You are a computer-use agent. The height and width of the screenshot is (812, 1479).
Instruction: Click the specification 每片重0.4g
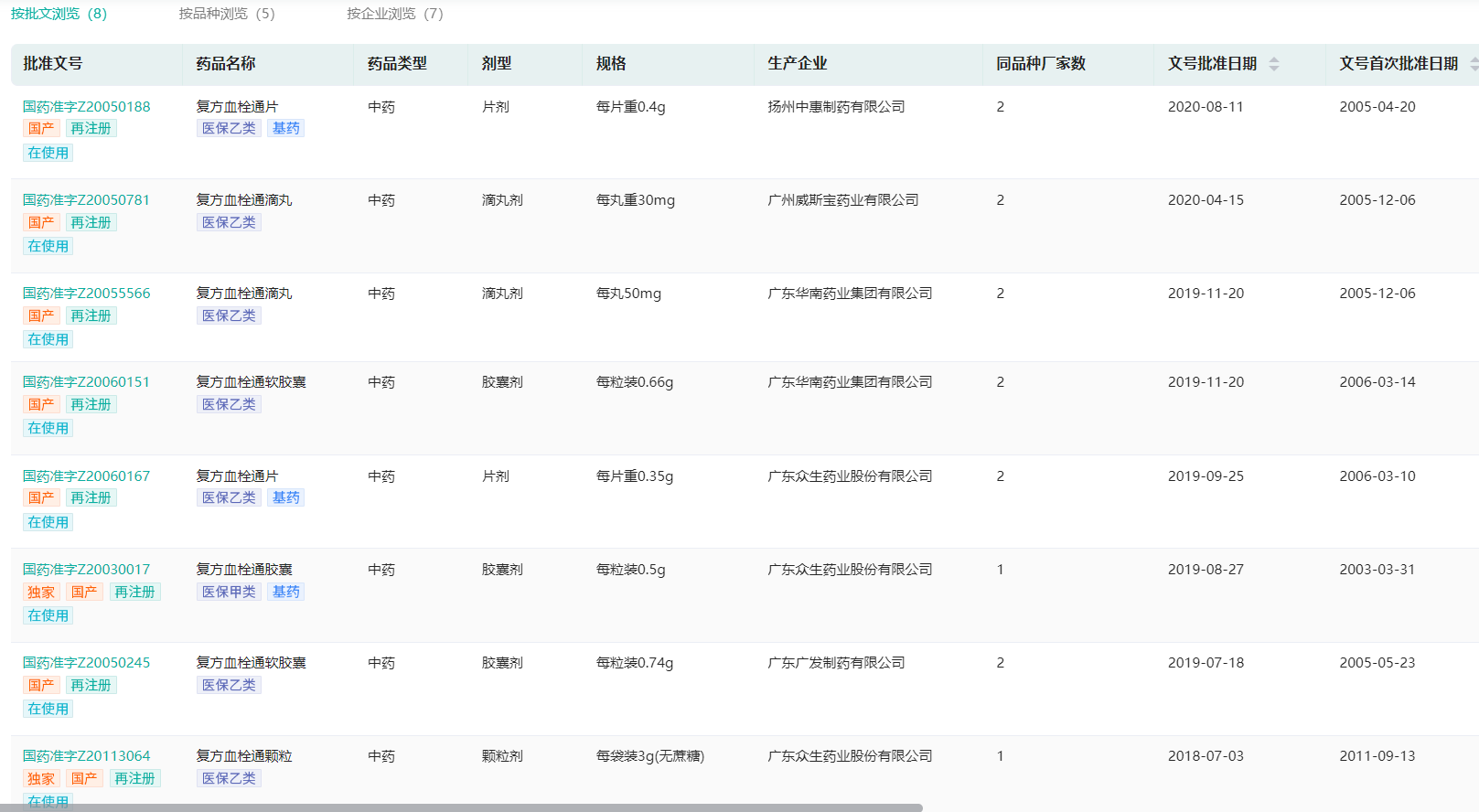631,107
